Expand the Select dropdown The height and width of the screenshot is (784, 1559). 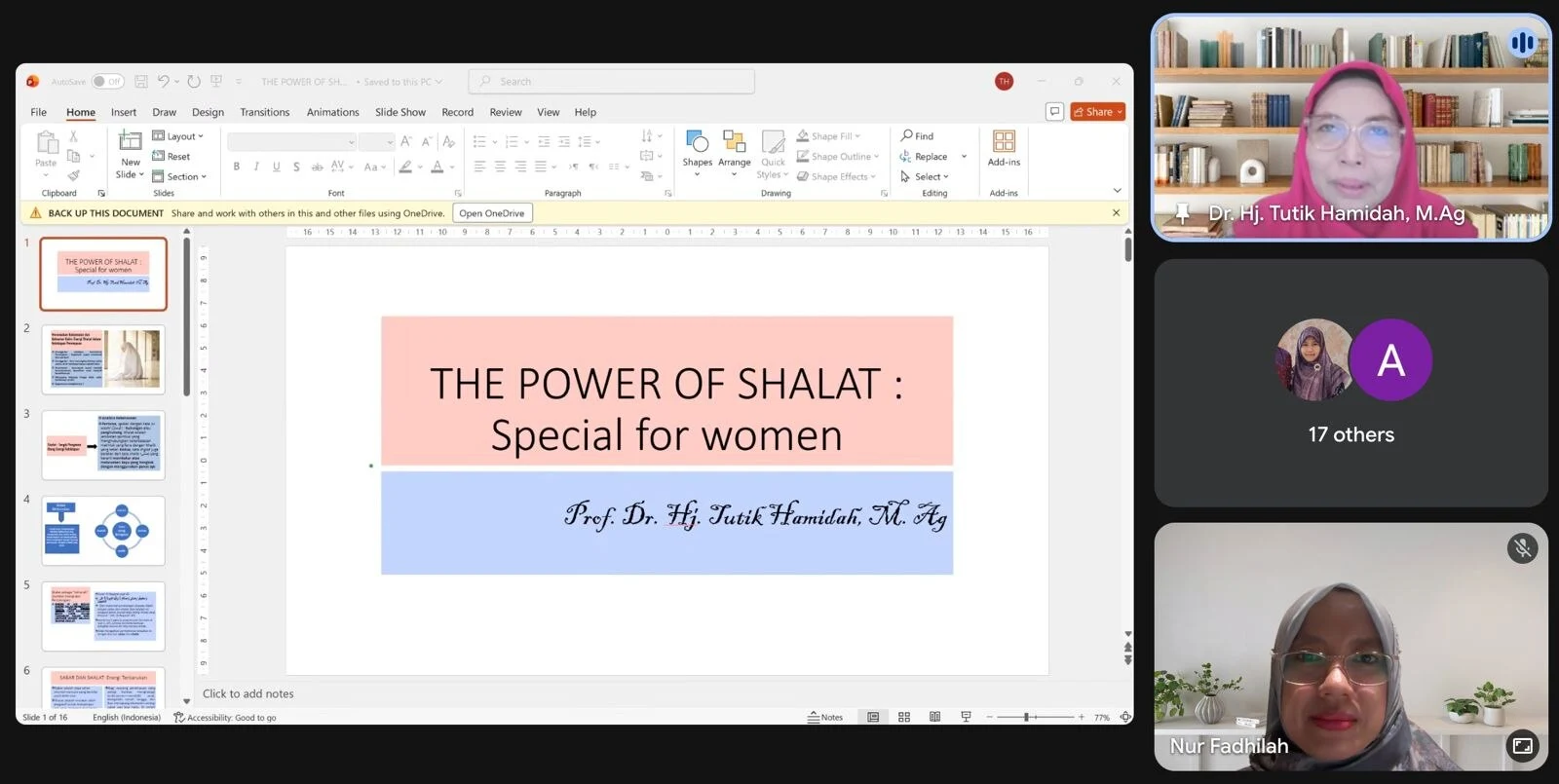tap(924, 176)
